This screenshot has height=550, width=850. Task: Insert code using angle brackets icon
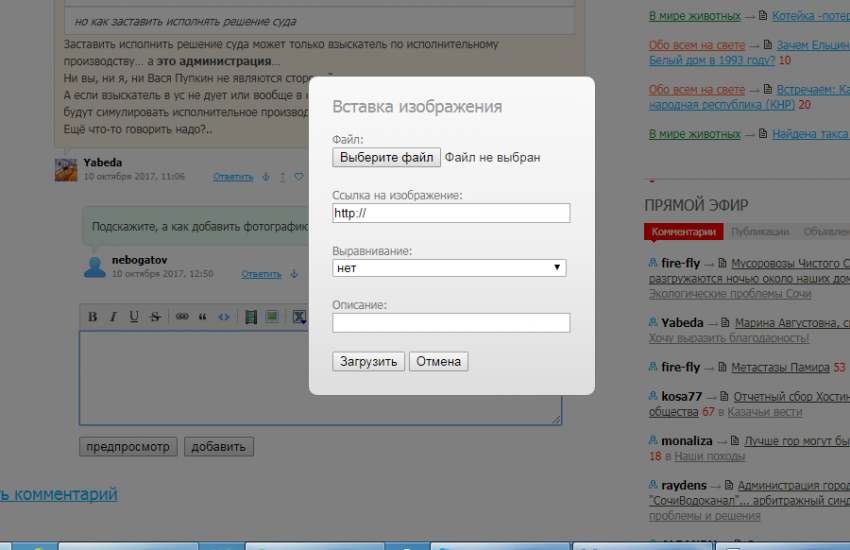[224, 317]
